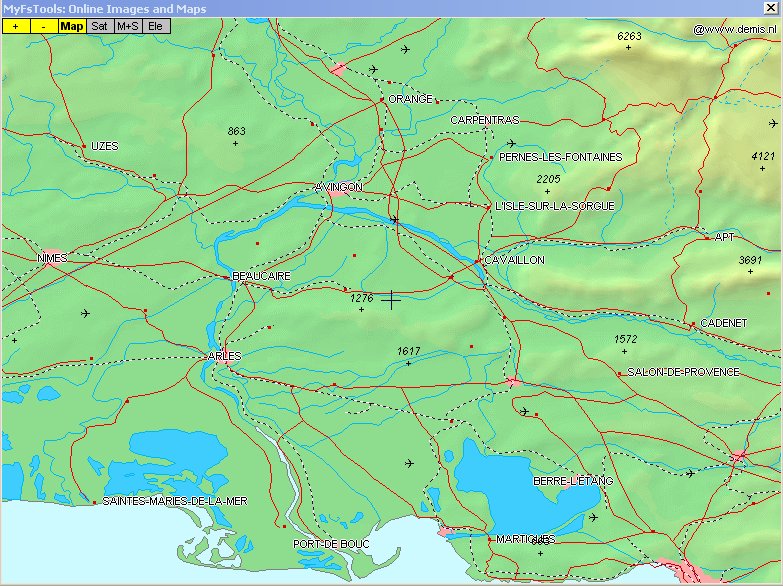Image resolution: width=783 pixels, height=586 pixels.
Task: Open the www.demis.nl copyright link
Action: pos(733,29)
